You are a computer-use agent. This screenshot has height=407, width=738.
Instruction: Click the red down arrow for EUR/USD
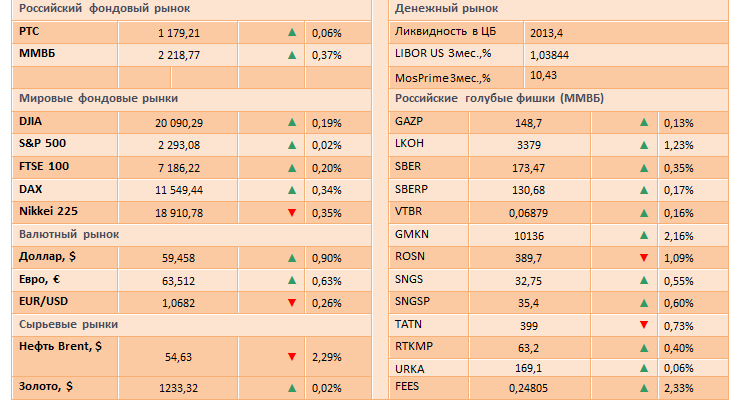(292, 302)
